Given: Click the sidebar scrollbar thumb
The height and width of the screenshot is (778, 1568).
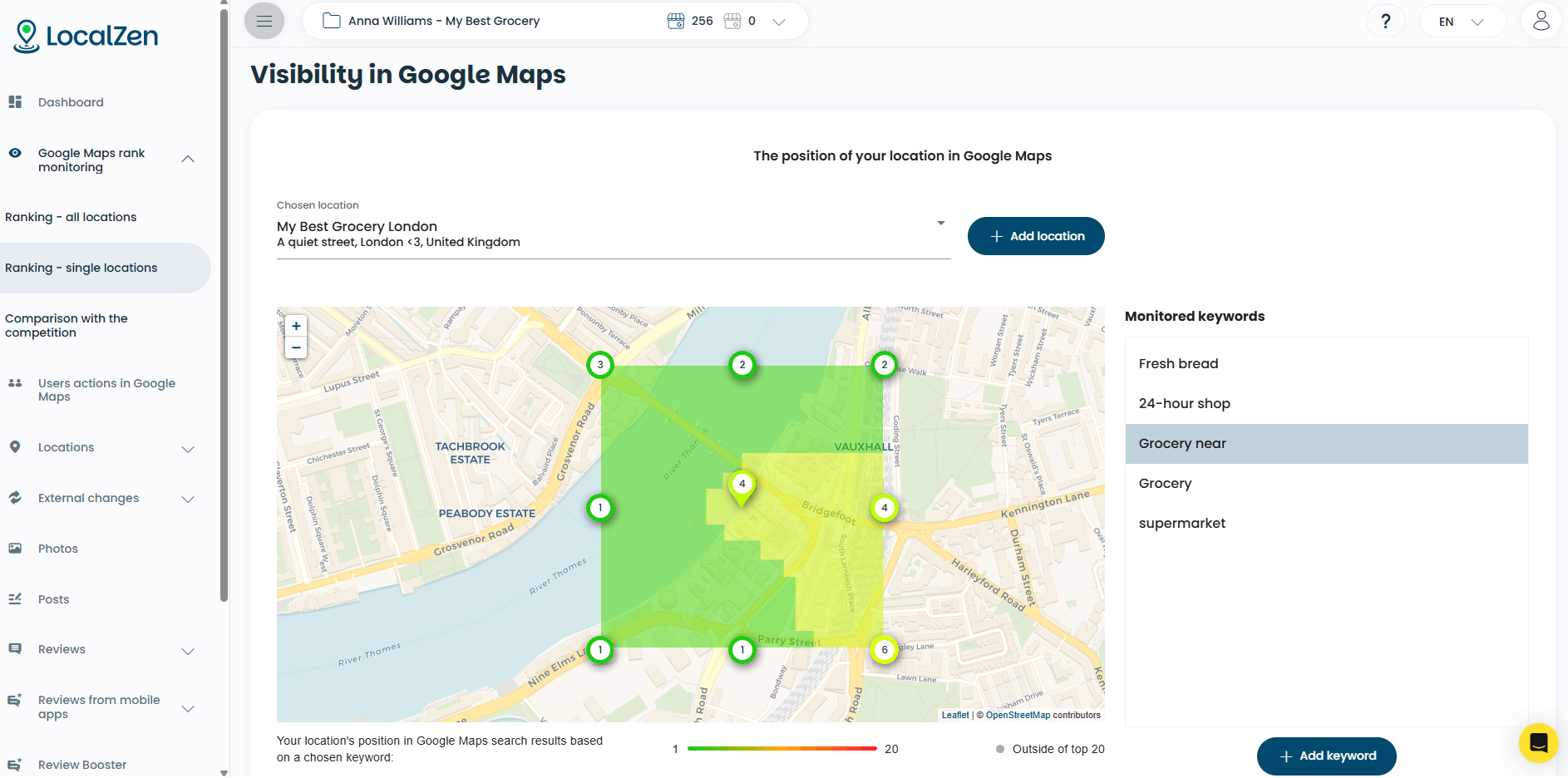Looking at the screenshot, I should pos(224,304).
